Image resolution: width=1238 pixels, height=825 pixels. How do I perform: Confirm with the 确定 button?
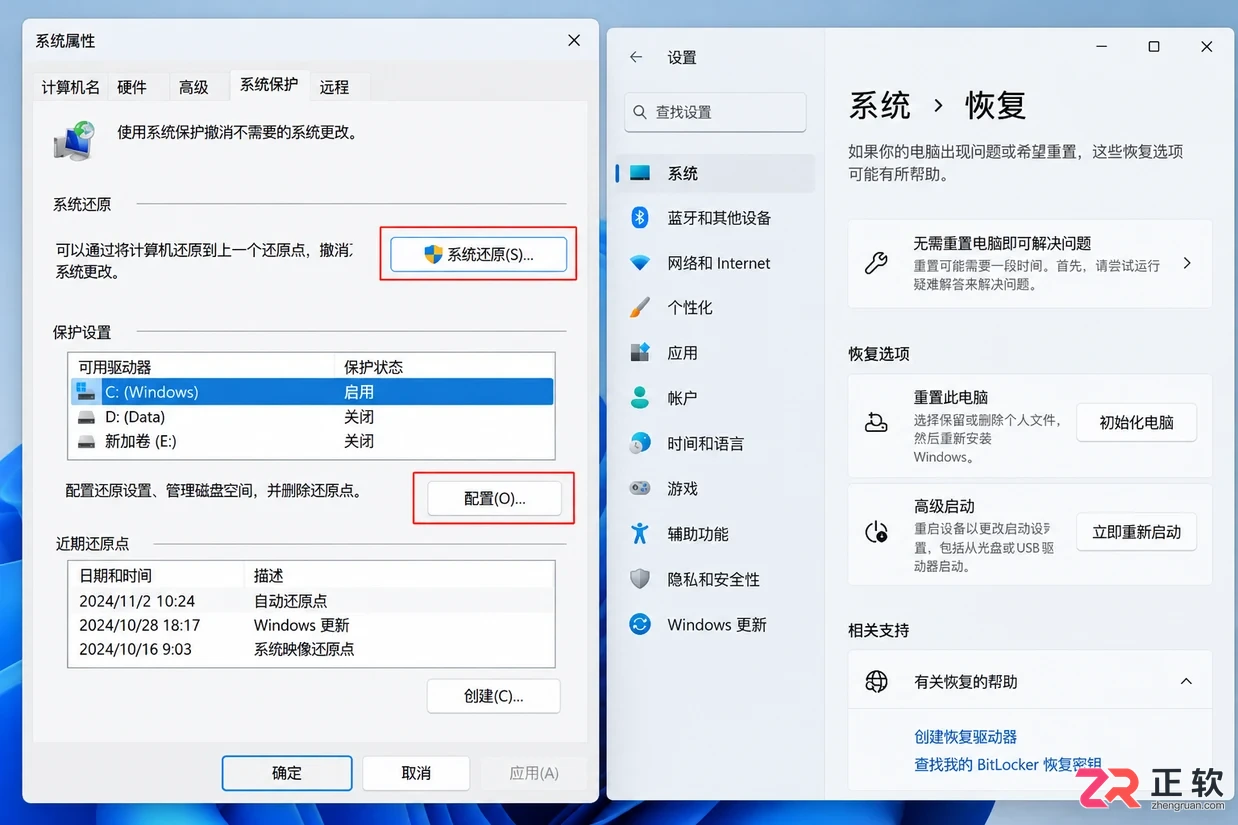click(x=287, y=773)
